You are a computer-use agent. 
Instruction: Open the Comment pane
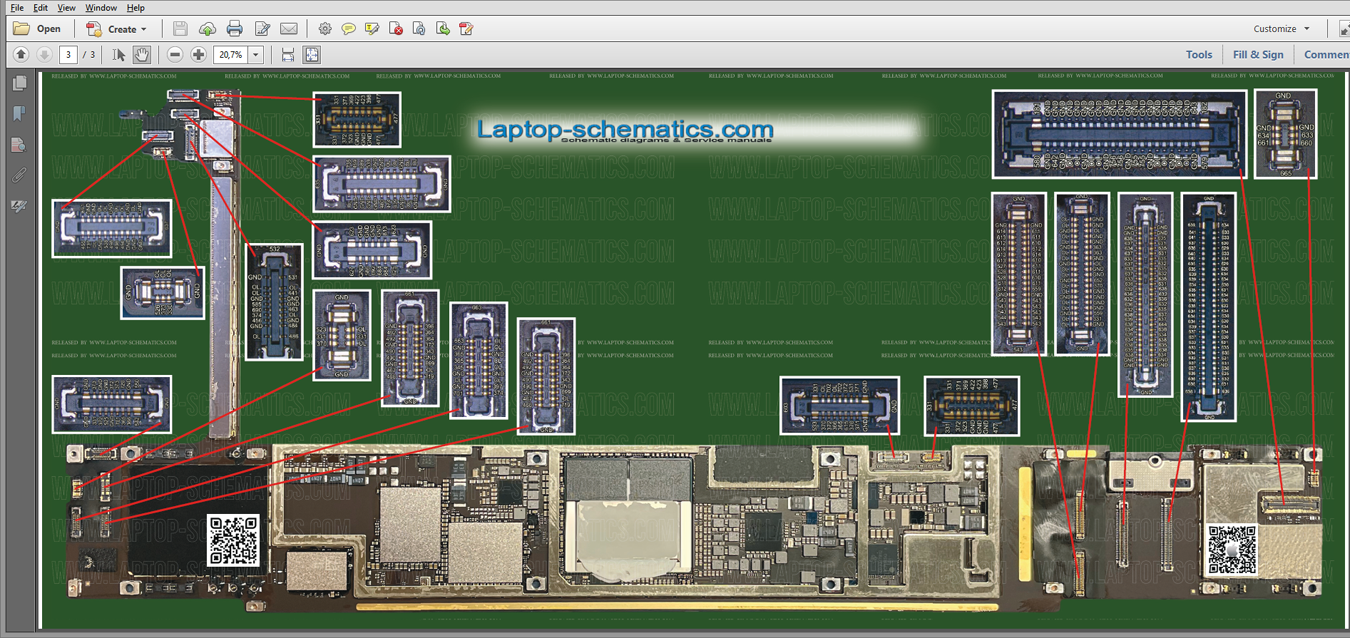(1326, 55)
